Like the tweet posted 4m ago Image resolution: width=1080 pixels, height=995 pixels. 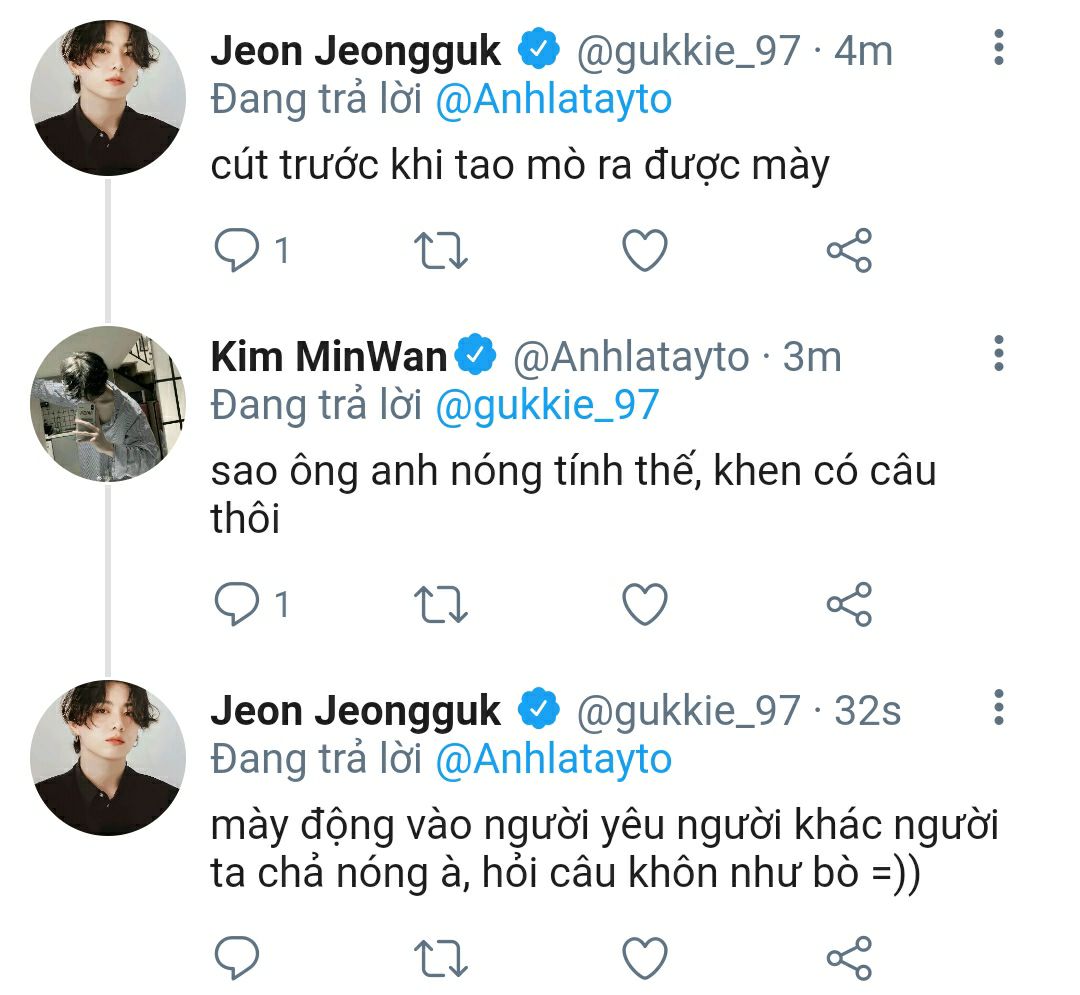(x=645, y=250)
